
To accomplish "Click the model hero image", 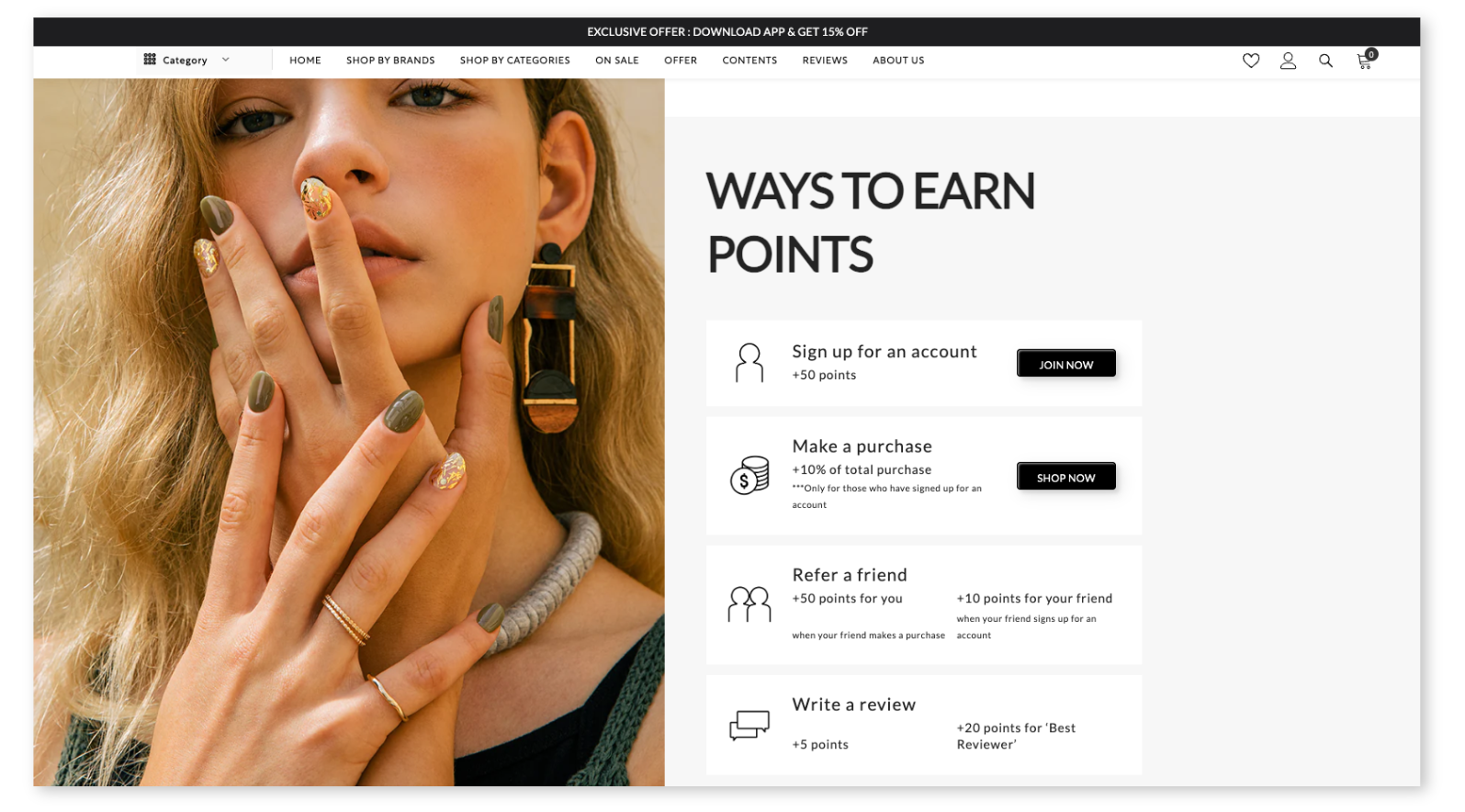I will tap(349, 432).
